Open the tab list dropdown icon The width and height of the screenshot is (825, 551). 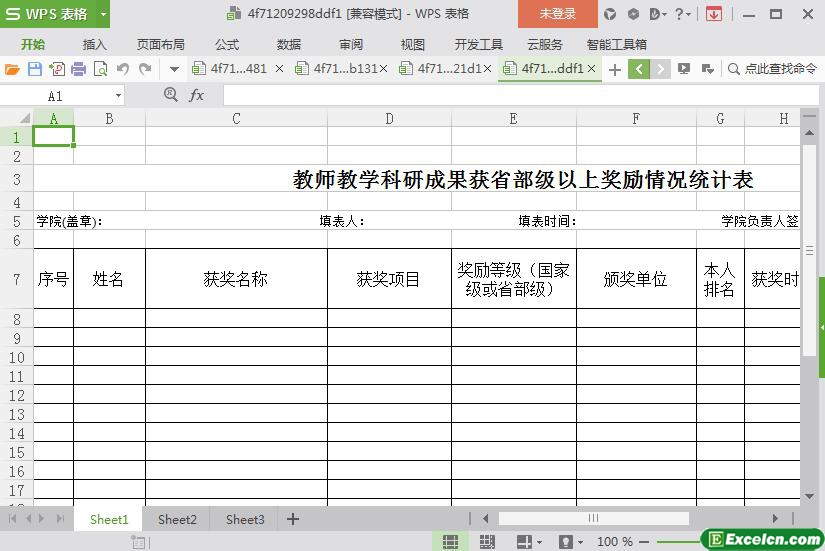point(708,68)
